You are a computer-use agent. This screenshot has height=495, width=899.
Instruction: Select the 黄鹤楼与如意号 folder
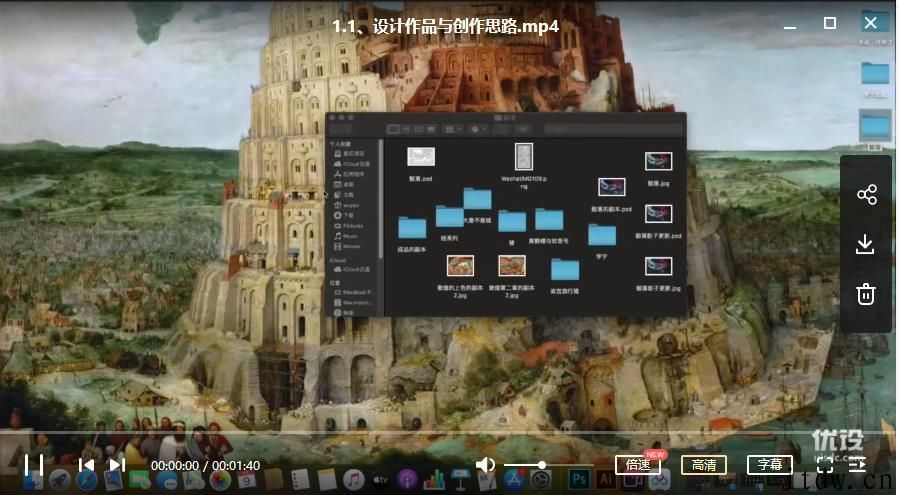(x=549, y=219)
